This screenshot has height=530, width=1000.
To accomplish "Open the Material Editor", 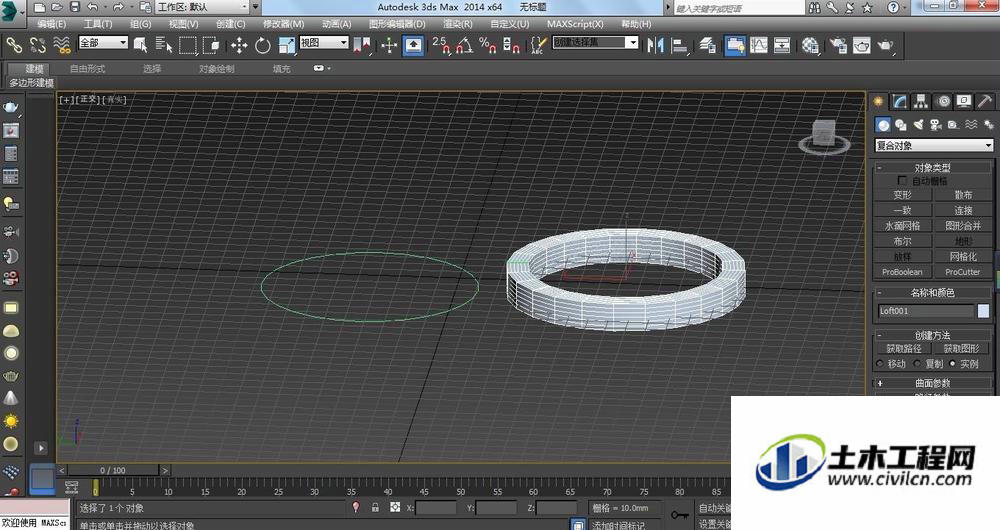I will (x=811, y=45).
